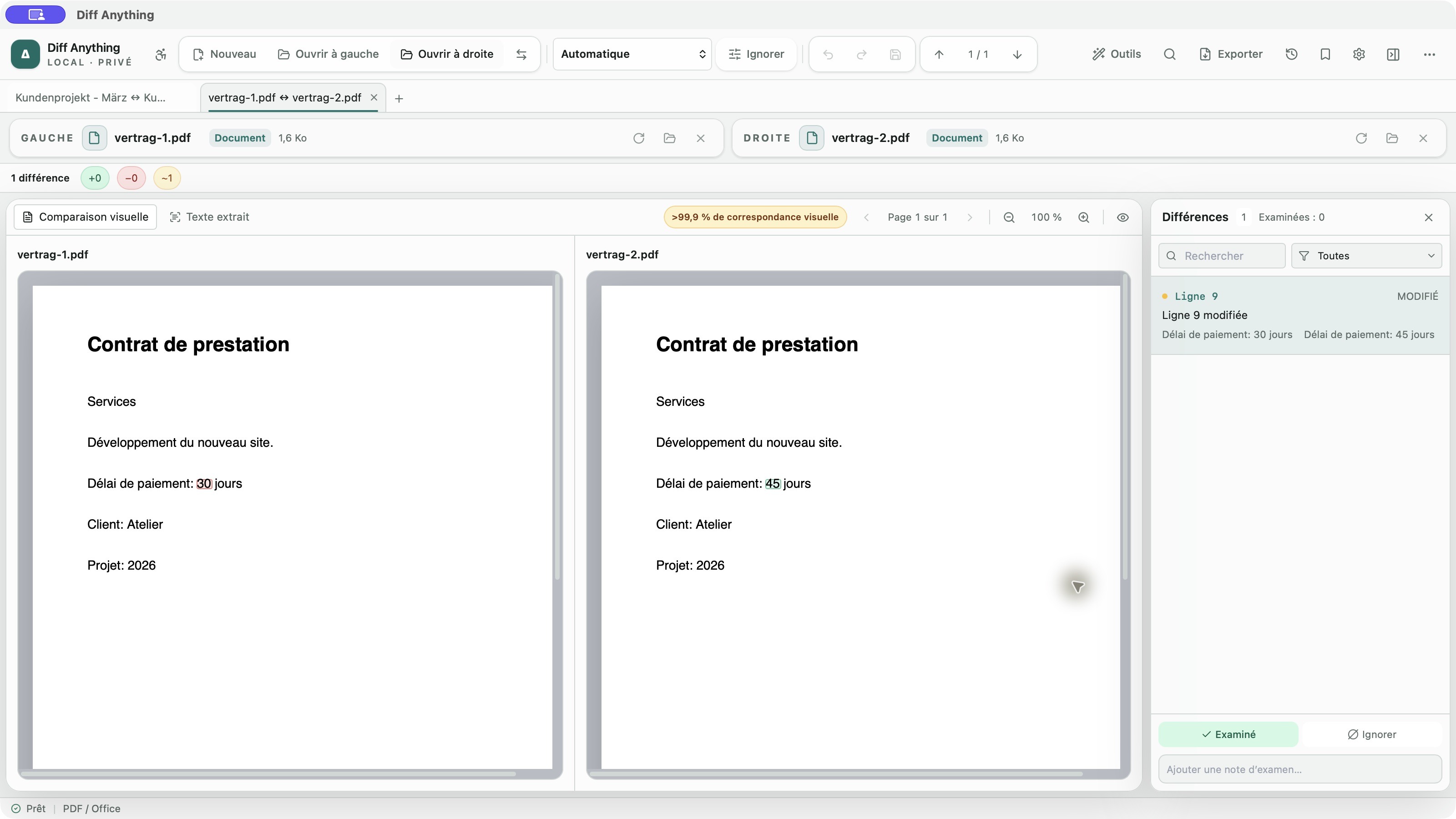Add a new comparison tab
The width and height of the screenshot is (1456, 819).
399,98
